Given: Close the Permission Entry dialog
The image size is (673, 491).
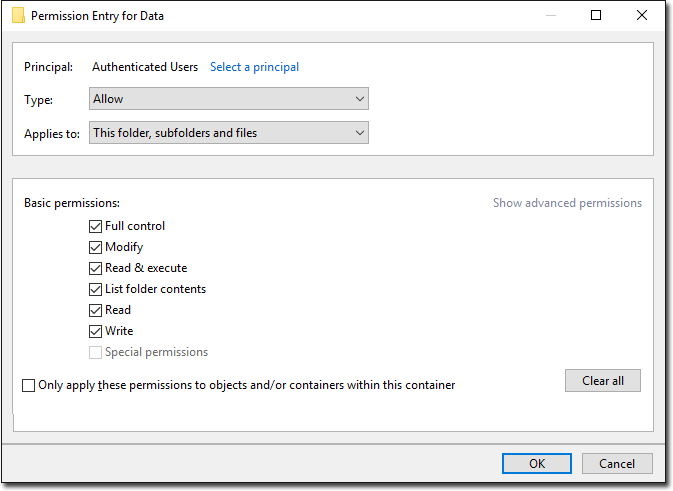Looking at the screenshot, I should point(642,15).
